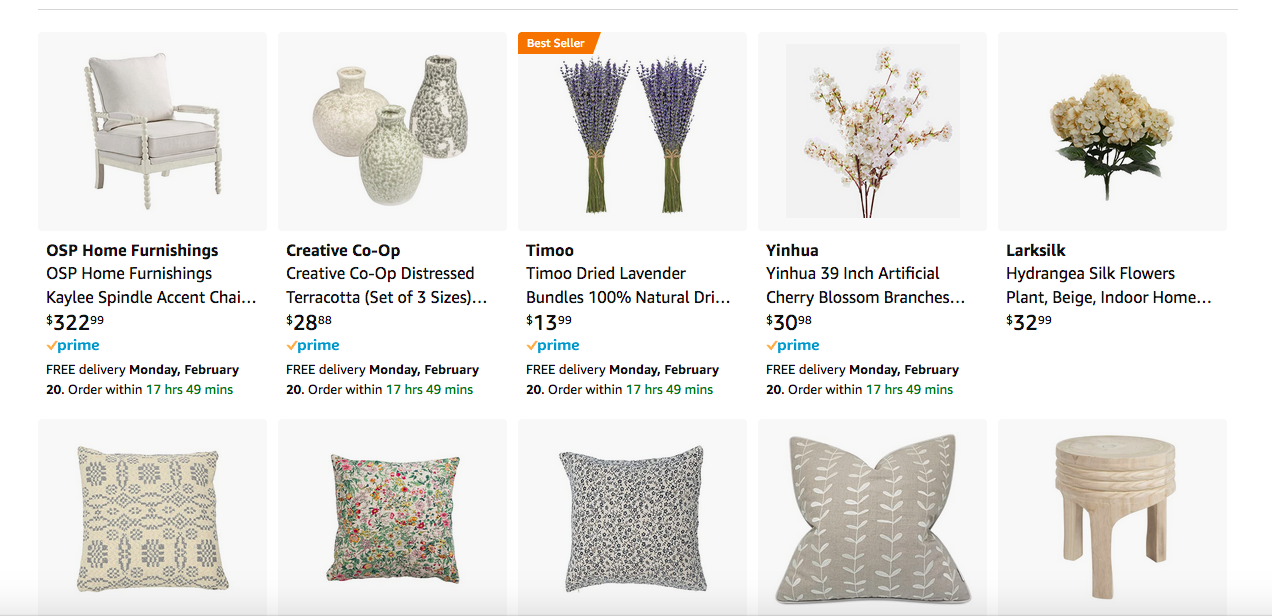Select the dried lavender bundles product image

pos(632,131)
